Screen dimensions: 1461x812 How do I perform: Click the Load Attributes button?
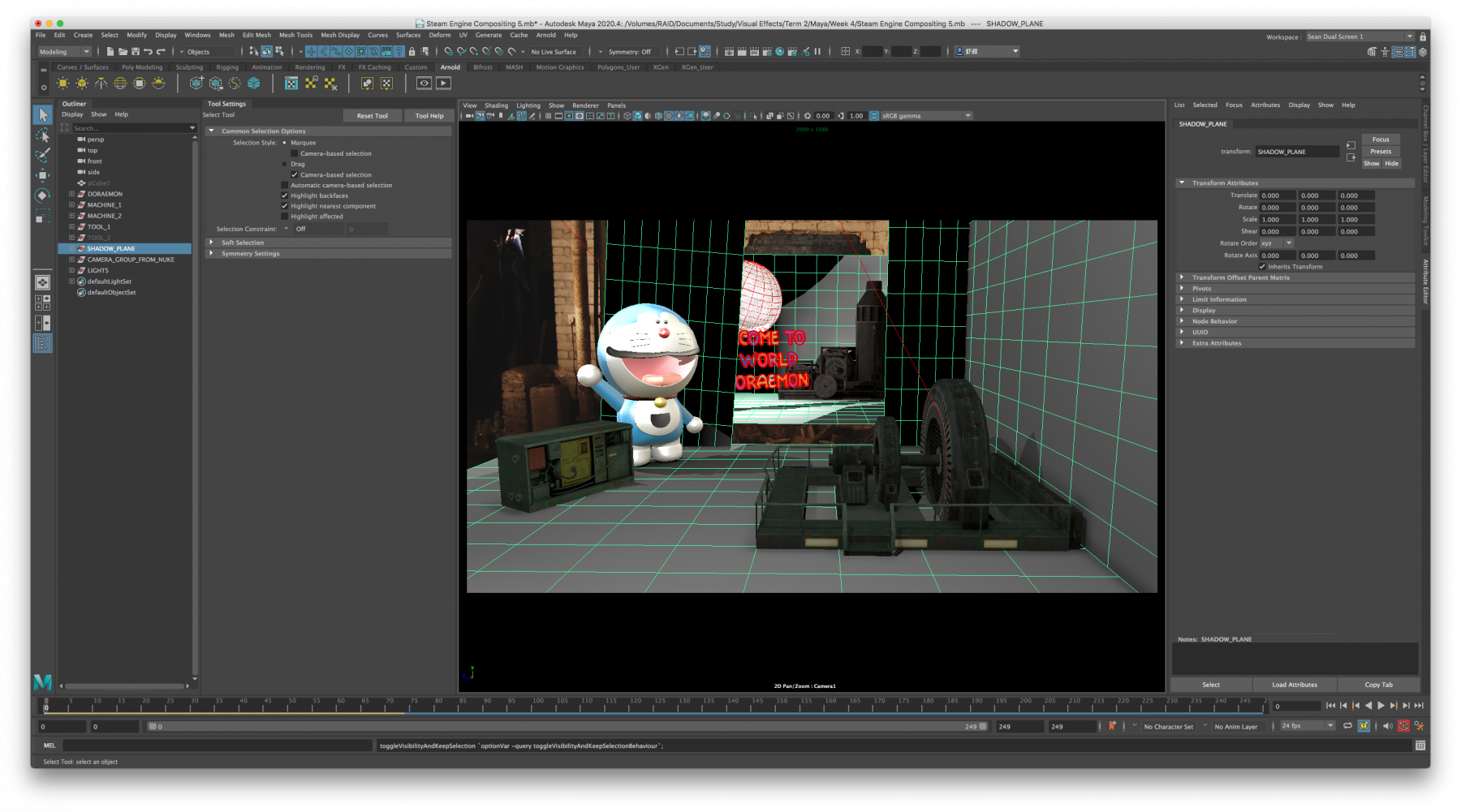click(1295, 685)
